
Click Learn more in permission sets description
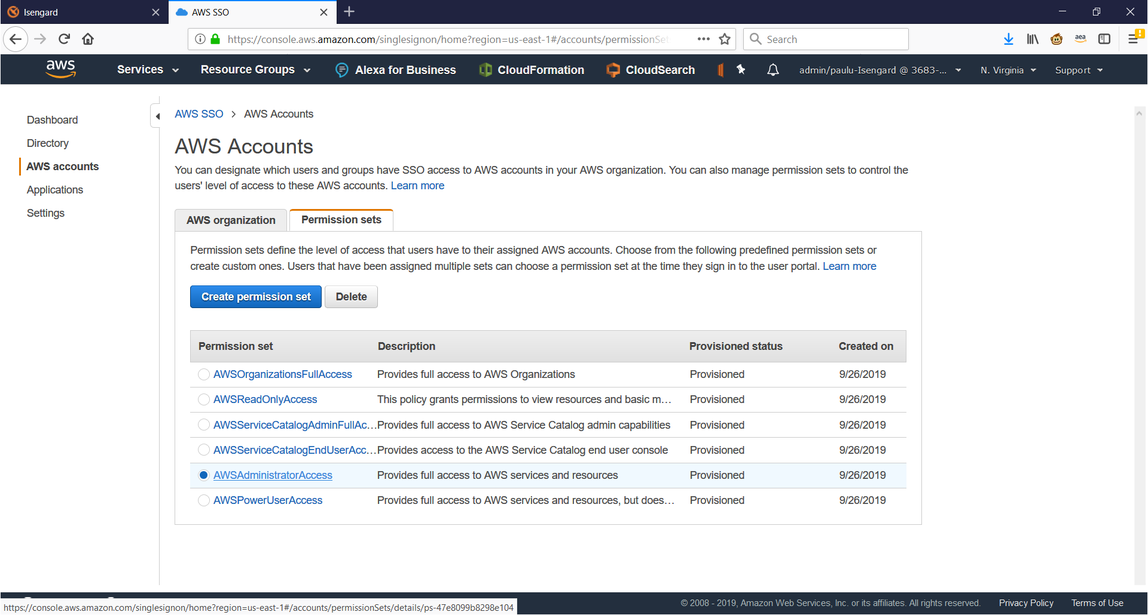coord(849,266)
